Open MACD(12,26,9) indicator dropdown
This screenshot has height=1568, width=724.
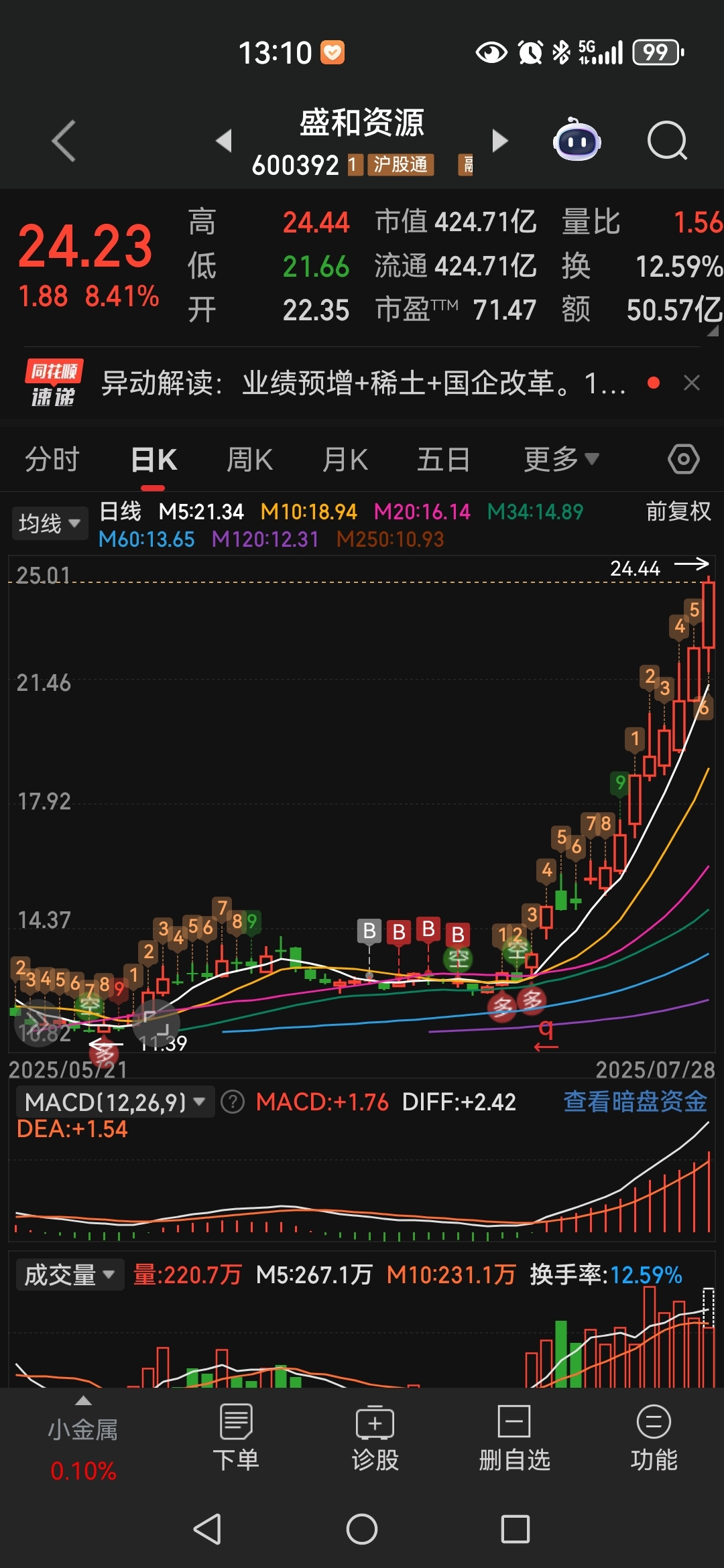115,1102
